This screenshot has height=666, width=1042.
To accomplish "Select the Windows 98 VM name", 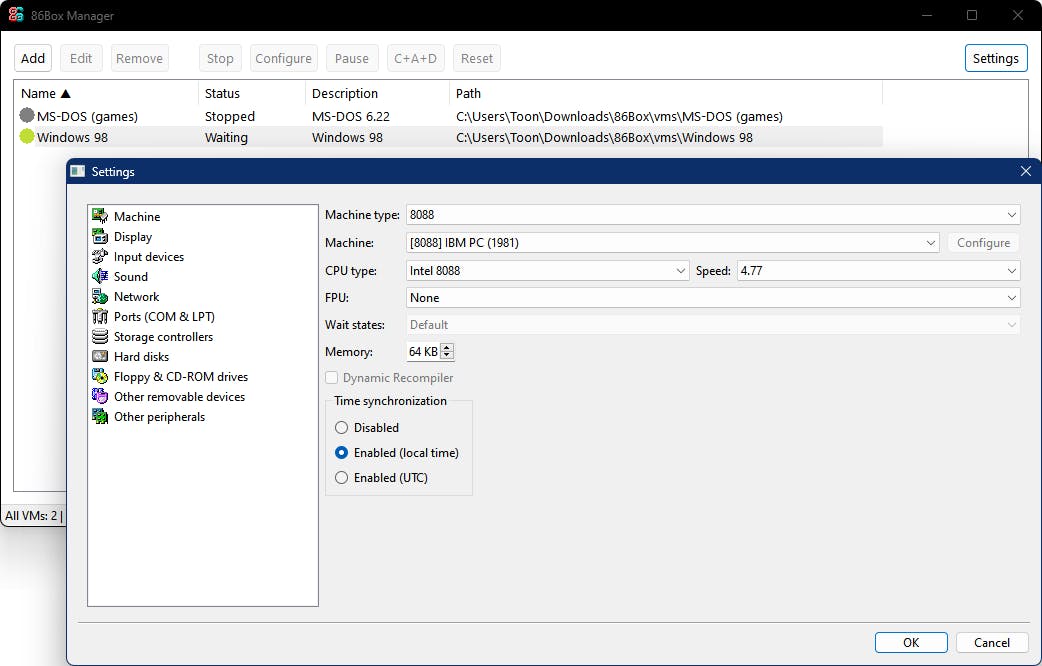I will [x=72, y=138].
